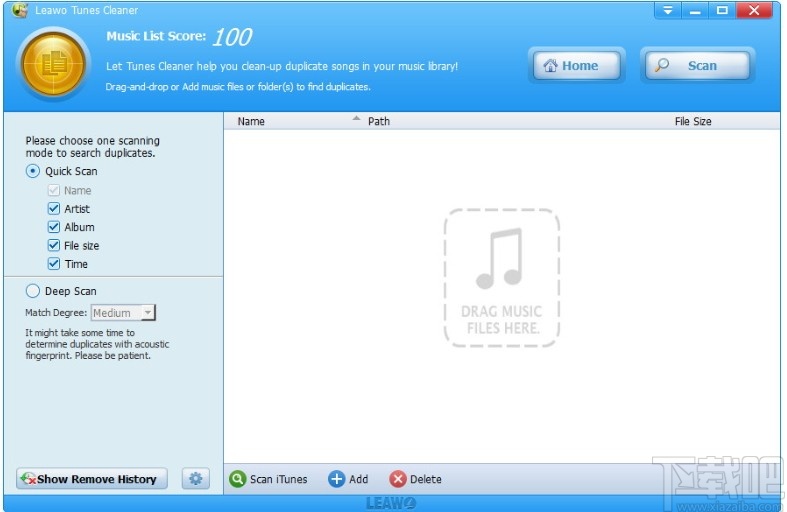
Task: Click the red X Delete icon
Action: 398,479
